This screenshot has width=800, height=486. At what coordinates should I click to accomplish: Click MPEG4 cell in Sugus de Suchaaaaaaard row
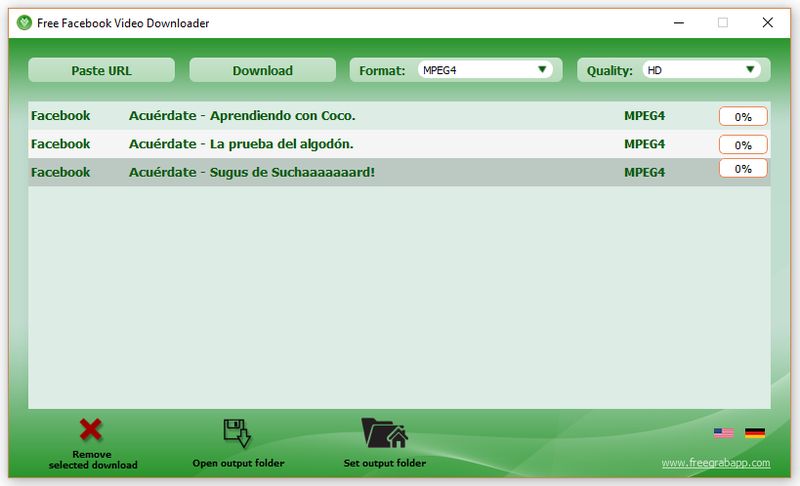point(644,172)
